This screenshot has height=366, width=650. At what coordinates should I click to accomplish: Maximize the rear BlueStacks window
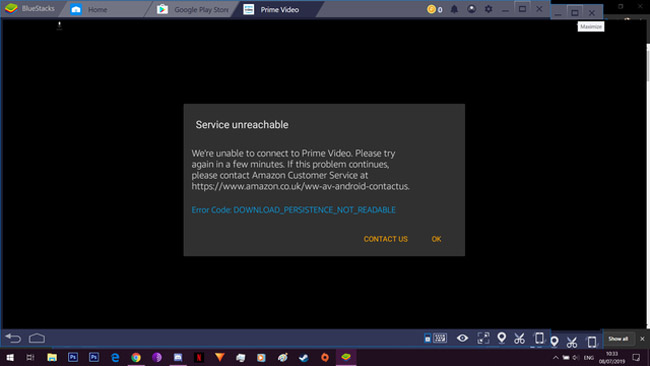tap(575, 13)
